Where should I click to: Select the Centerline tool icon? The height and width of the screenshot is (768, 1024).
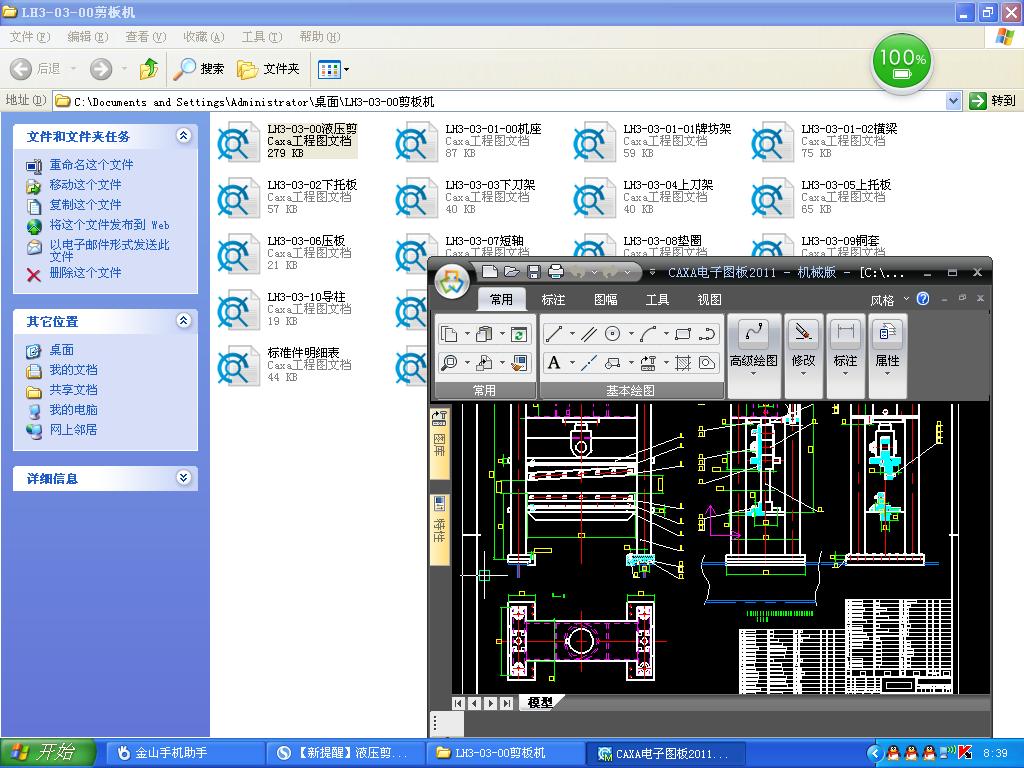click(589, 362)
